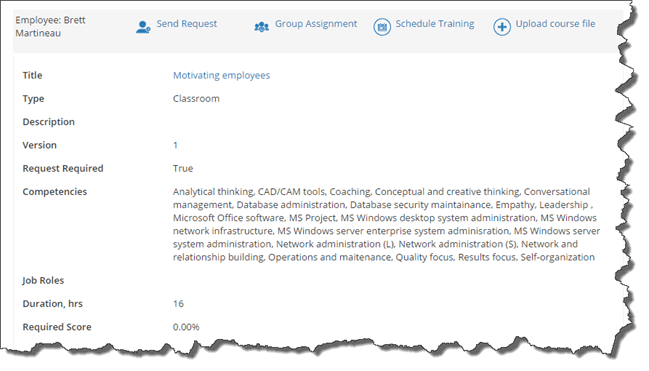Open the Motivating employees course link
649x371 pixels.
click(x=221, y=75)
